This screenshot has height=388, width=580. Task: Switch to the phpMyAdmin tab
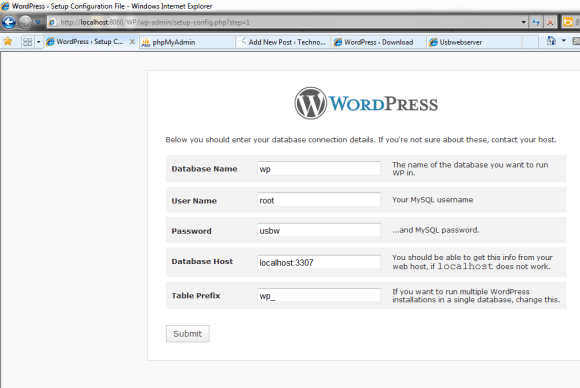tap(188, 42)
